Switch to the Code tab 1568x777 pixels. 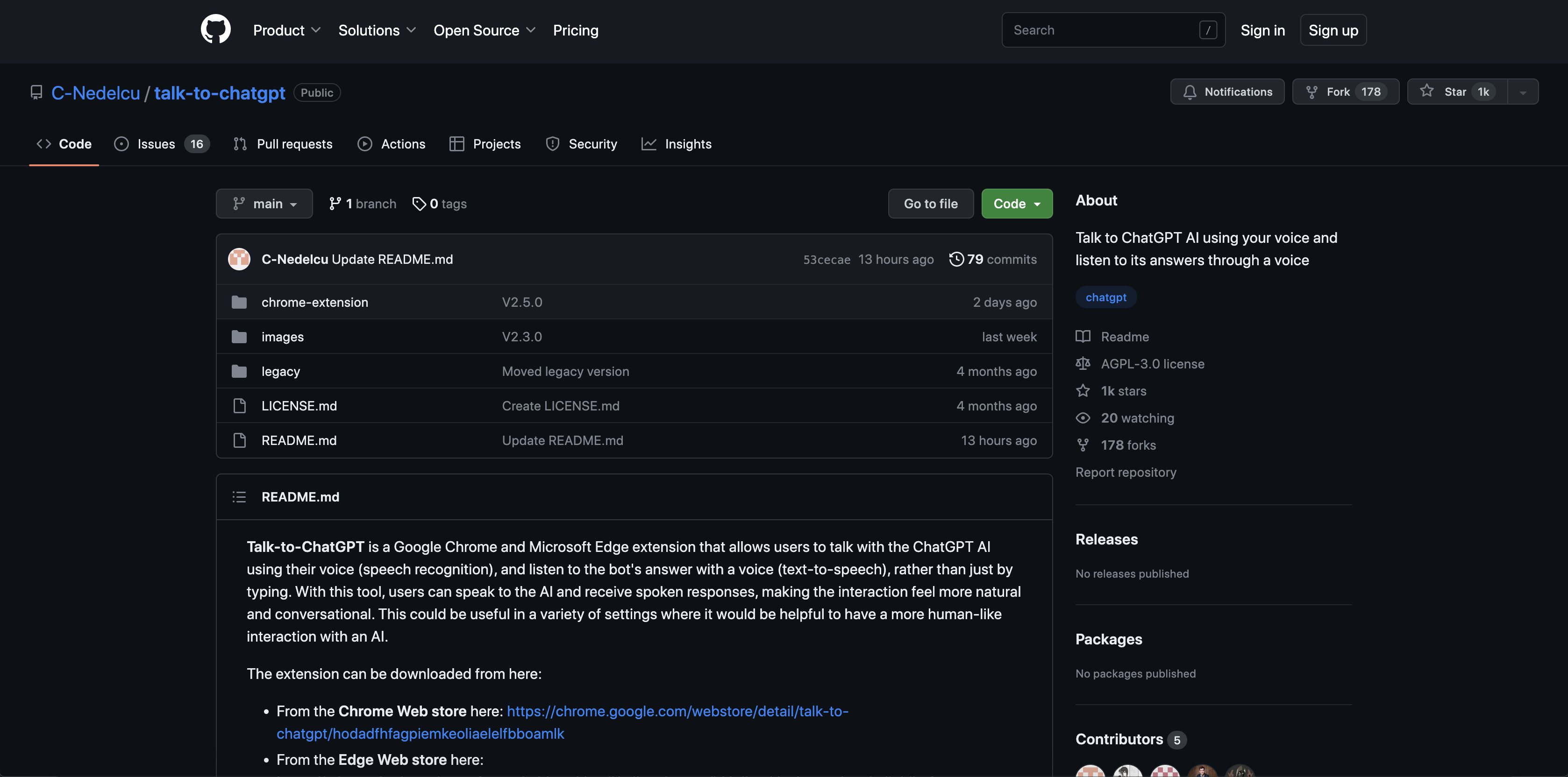64,144
